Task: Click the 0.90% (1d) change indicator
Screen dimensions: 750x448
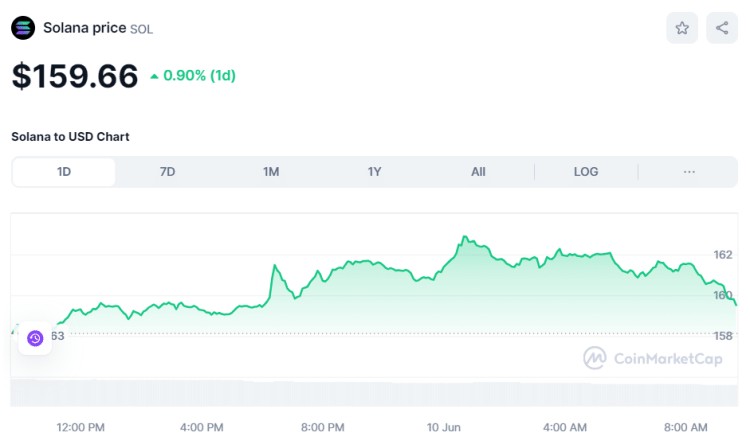Action: (x=193, y=76)
